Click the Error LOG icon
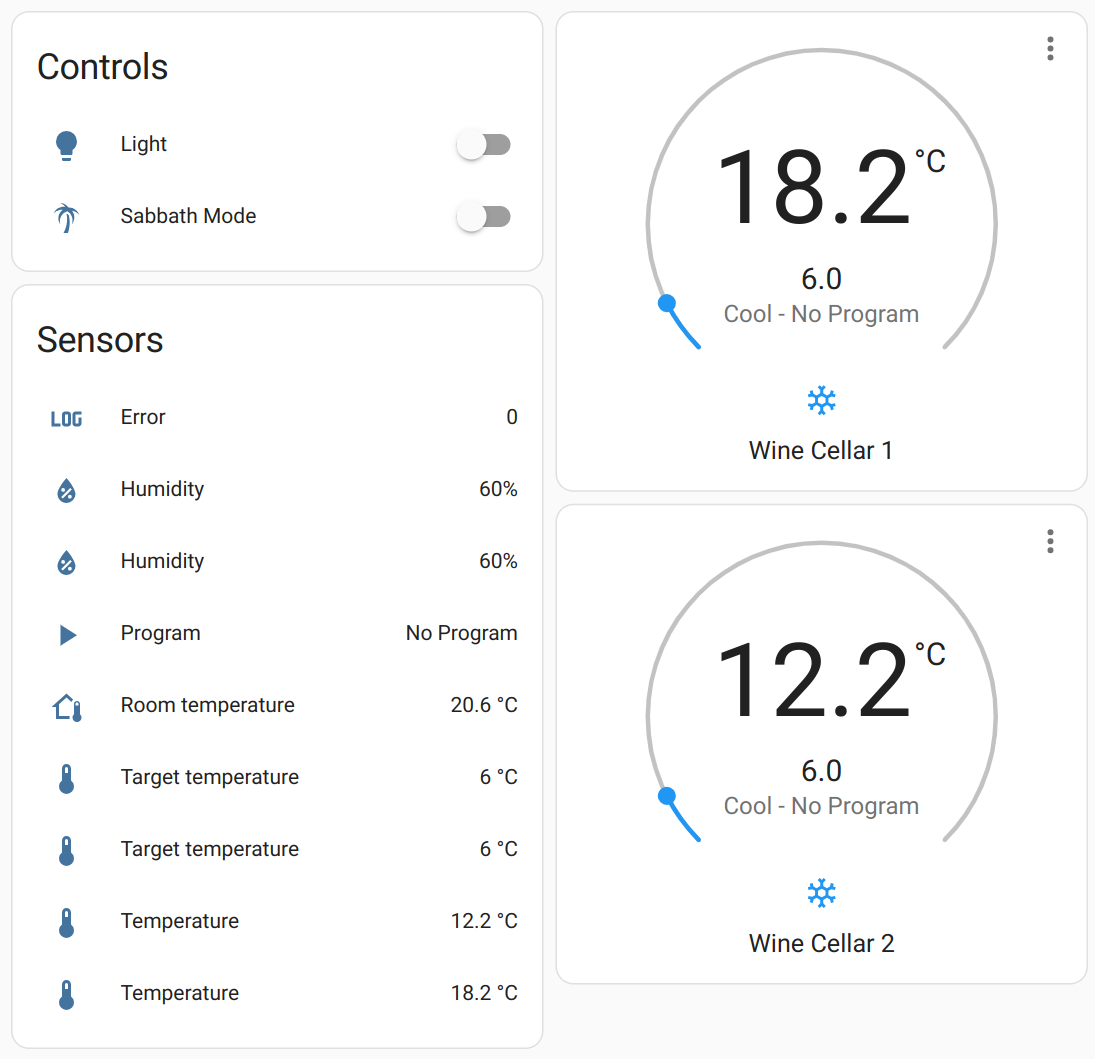1095x1059 pixels. click(x=66, y=418)
